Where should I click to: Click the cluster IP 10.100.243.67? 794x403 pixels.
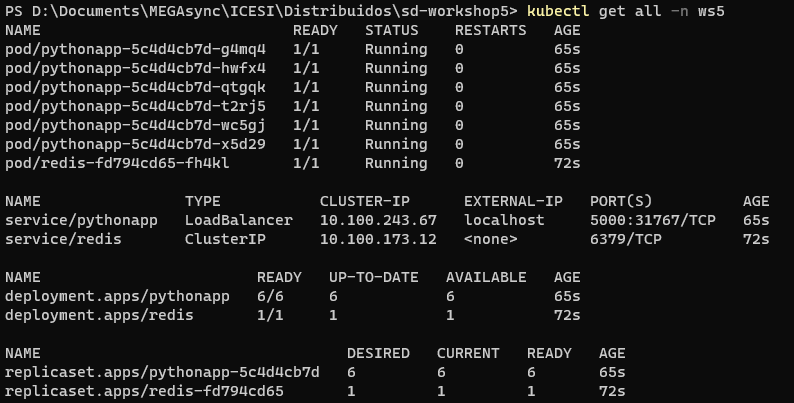pos(378,220)
